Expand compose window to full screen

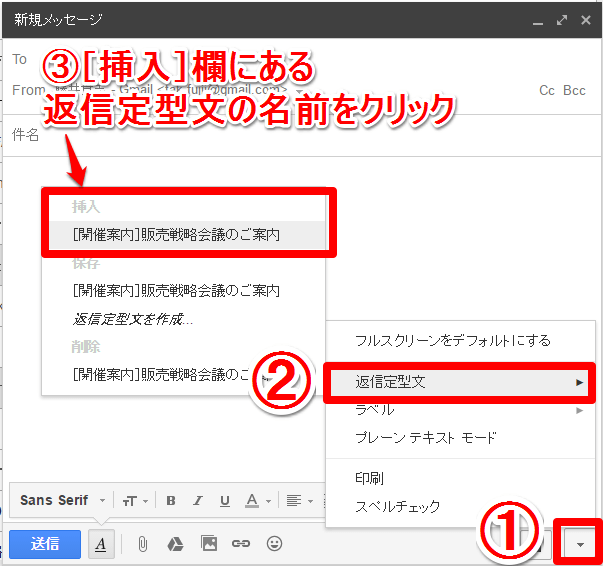(562, 20)
